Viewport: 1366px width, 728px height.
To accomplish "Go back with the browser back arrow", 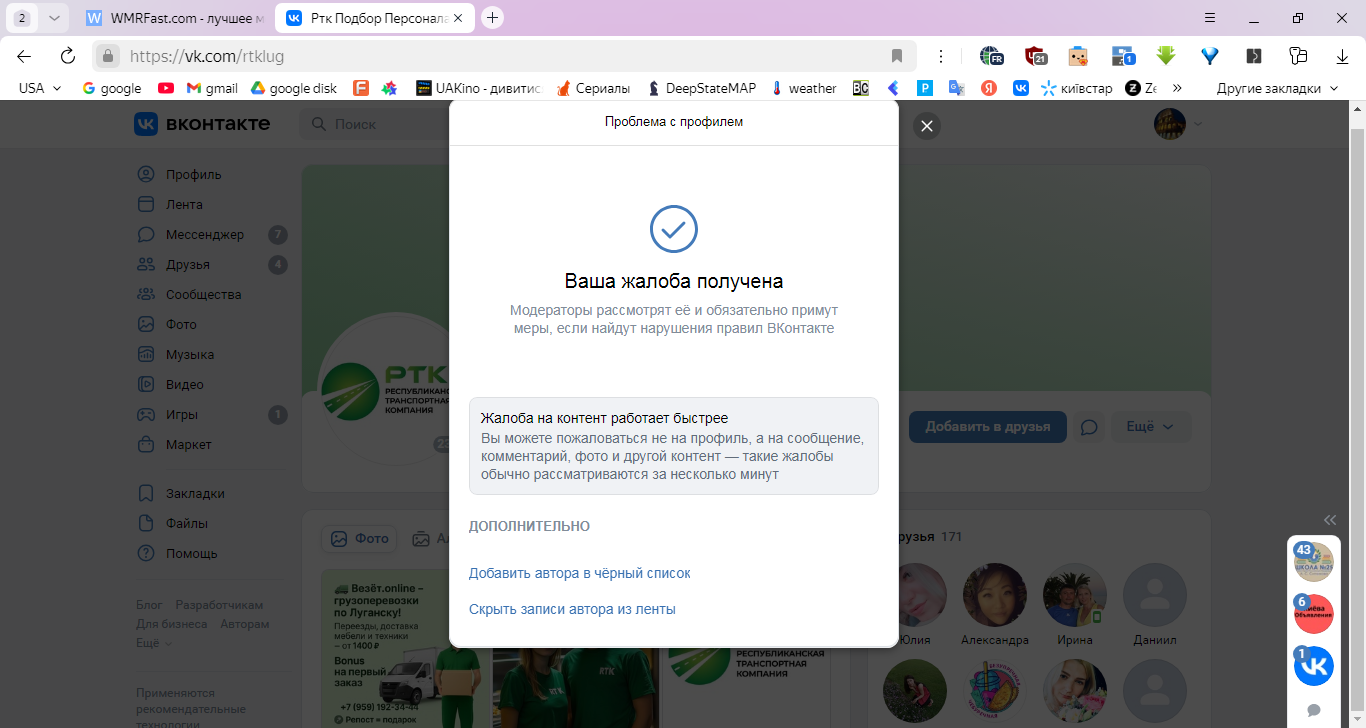I will (24, 56).
